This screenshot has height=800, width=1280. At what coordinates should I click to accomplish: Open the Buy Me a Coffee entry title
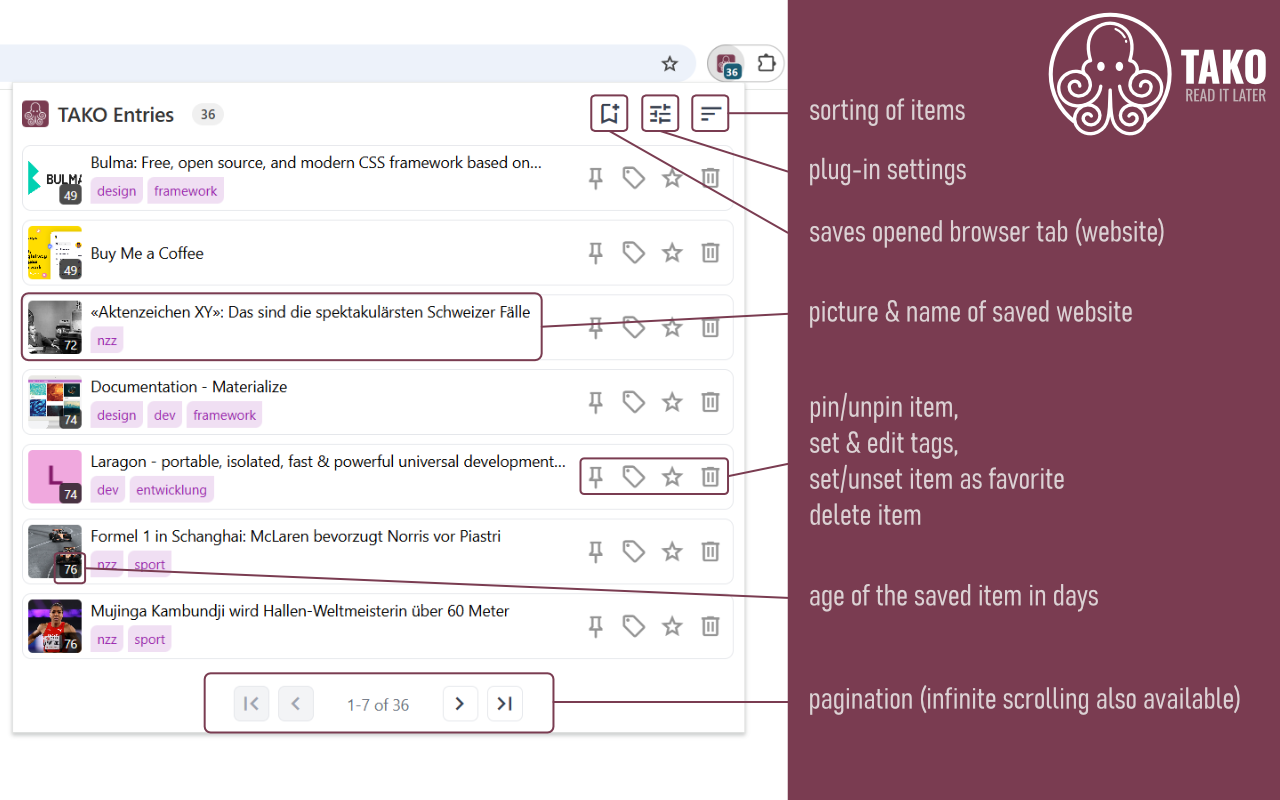[x=147, y=253]
